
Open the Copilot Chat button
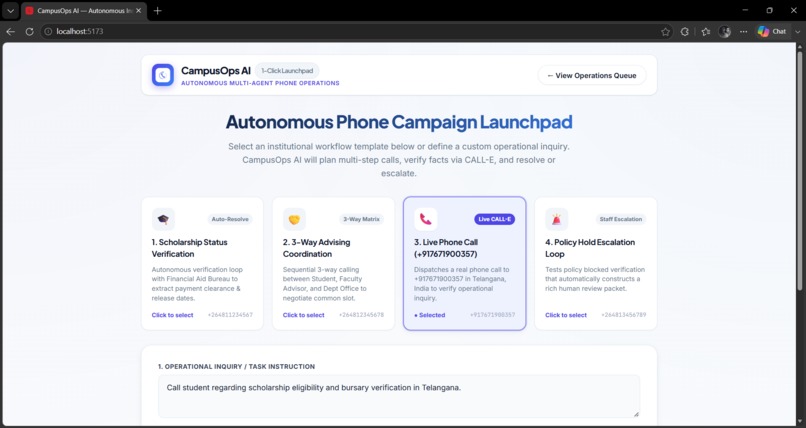point(772,31)
